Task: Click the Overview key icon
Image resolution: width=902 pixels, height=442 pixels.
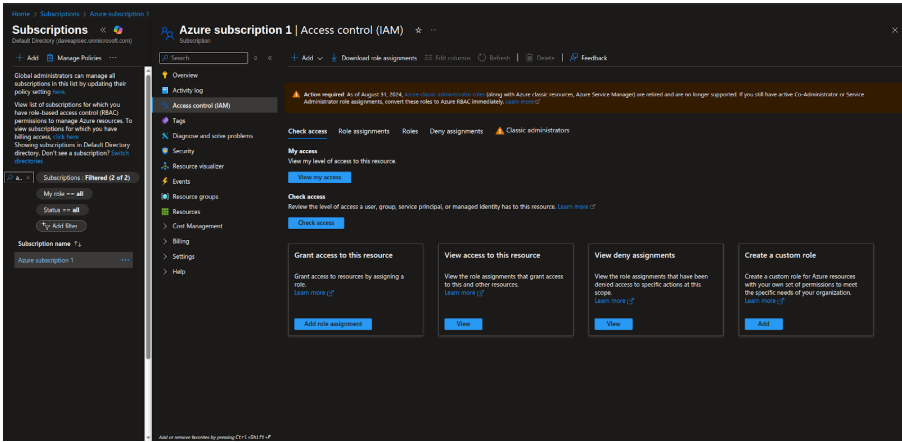Action: click(x=165, y=75)
